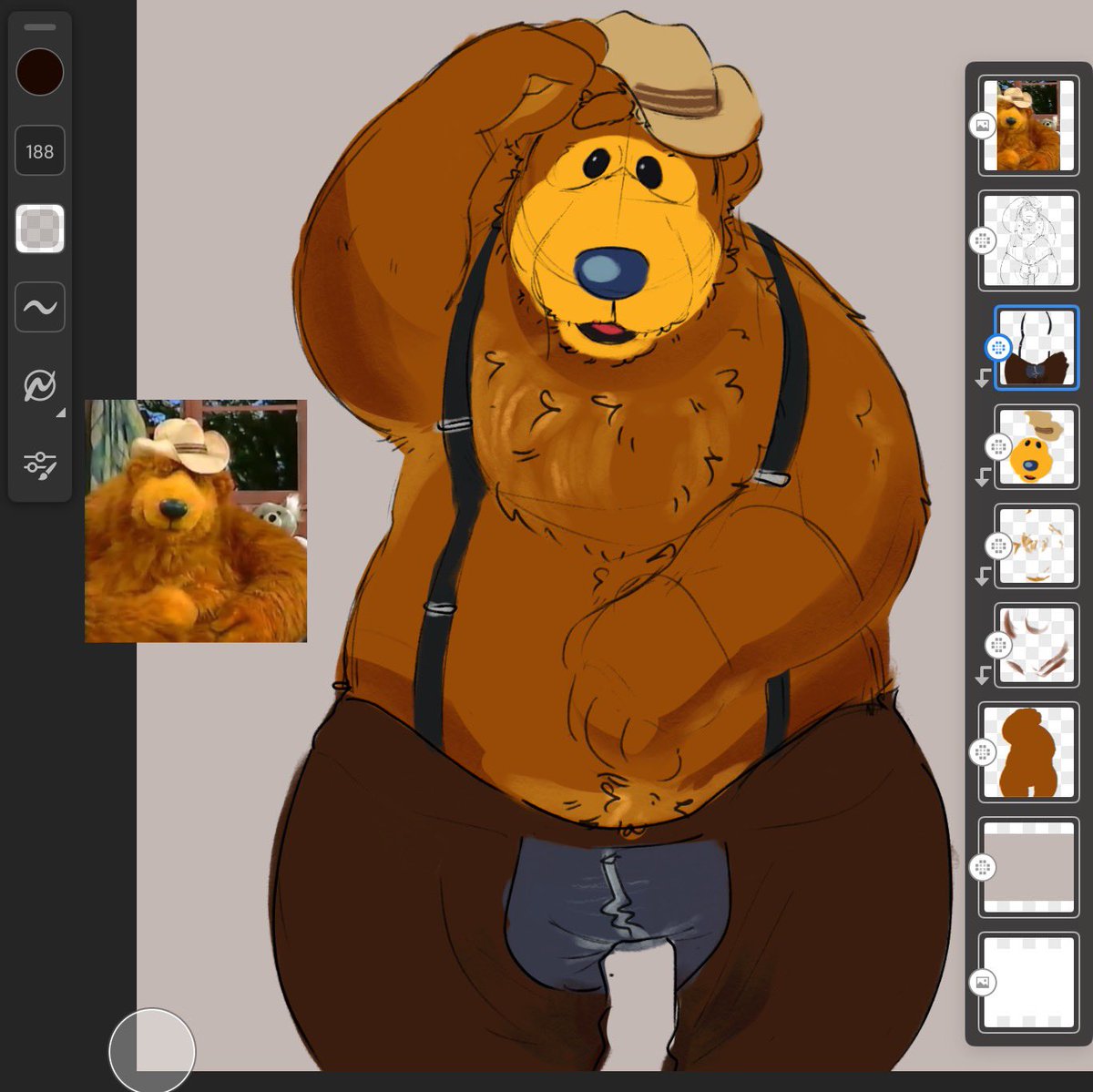Select the stroke smoothing wave icon
1093x1092 pixels.
39,307
